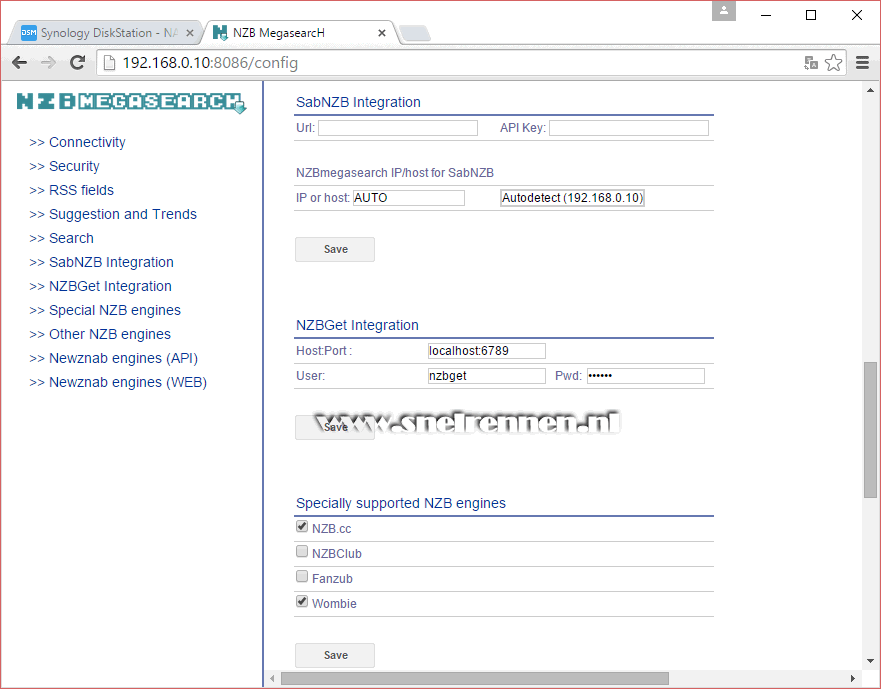Screen dimensions: 881x689
Task: Click the Specially supported NZB engines heading
Action: 401,503
